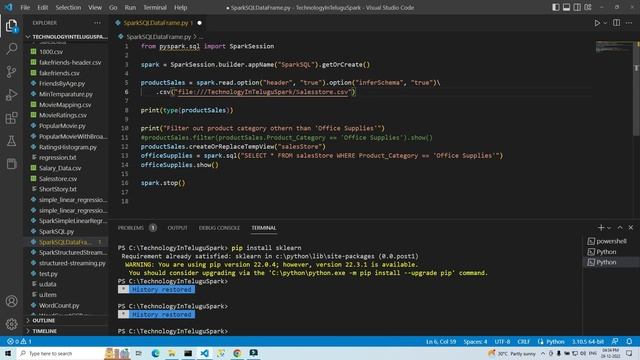This screenshot has height=360, width=640.
Task: Open the Windows Start menu
Action: click(8, 353)
